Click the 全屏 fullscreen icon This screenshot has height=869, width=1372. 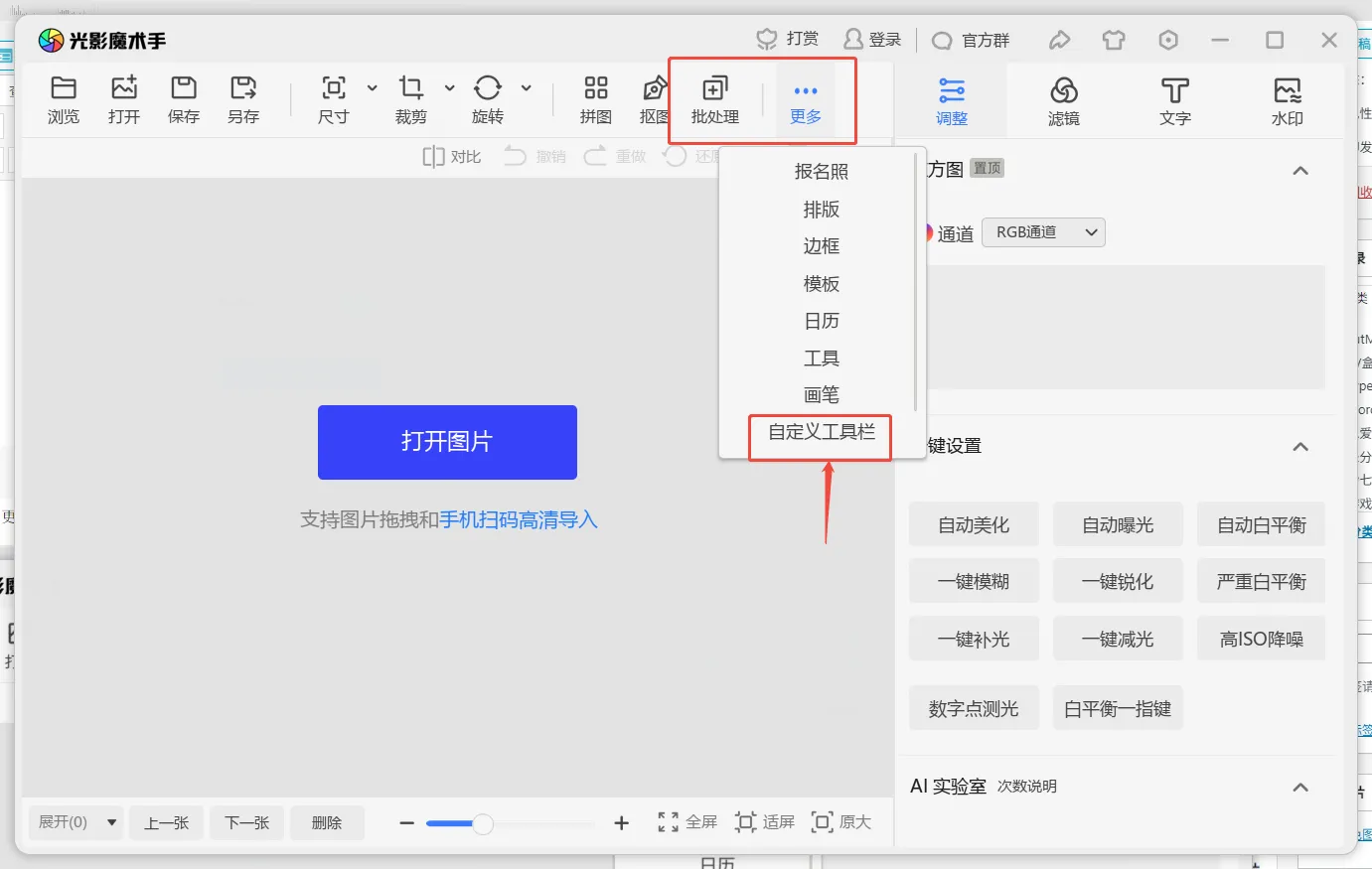pos(669,822)
